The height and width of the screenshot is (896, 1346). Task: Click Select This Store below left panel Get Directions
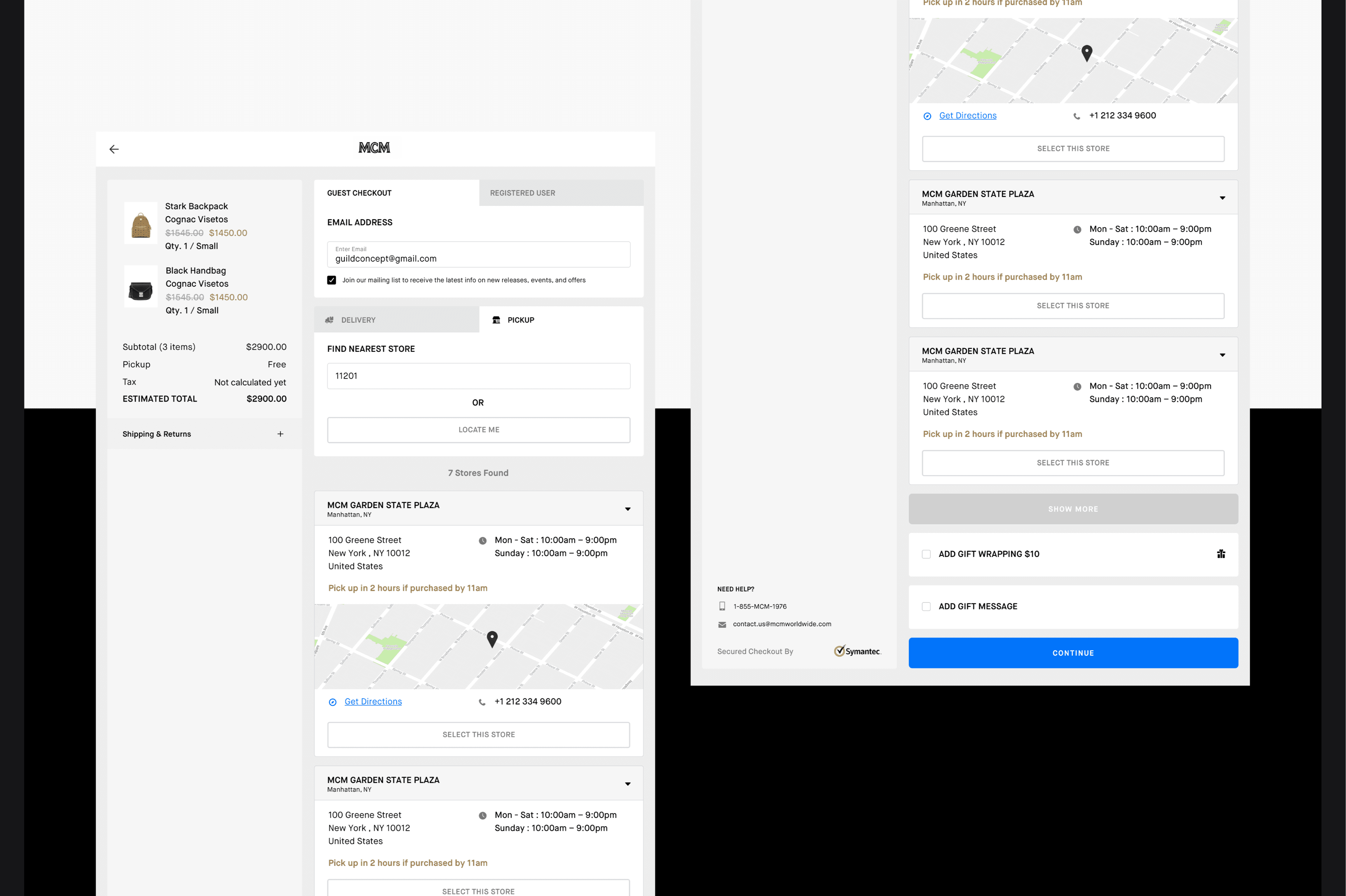click(479, 735)
